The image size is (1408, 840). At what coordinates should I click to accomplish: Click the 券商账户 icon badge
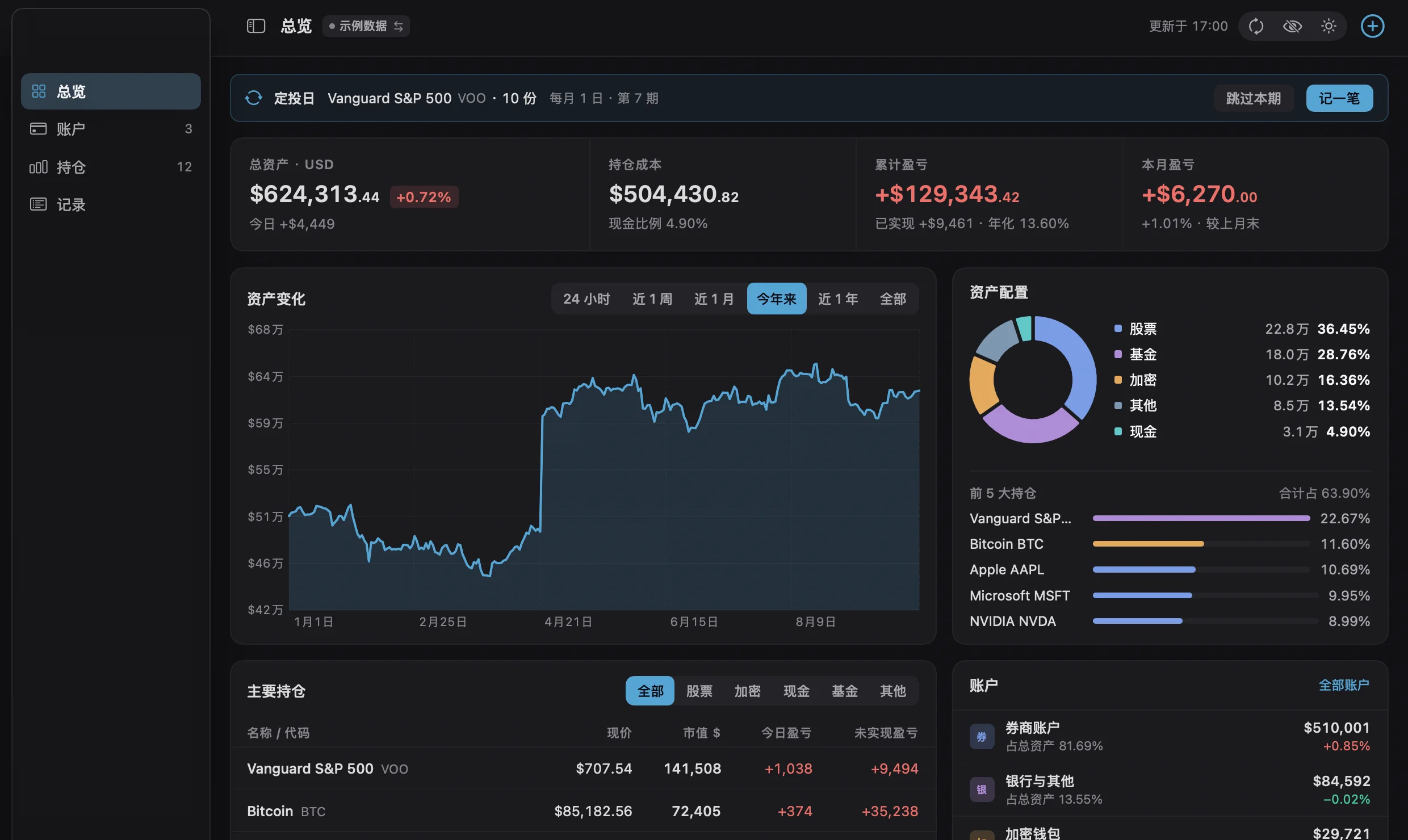tap(982, 737)
